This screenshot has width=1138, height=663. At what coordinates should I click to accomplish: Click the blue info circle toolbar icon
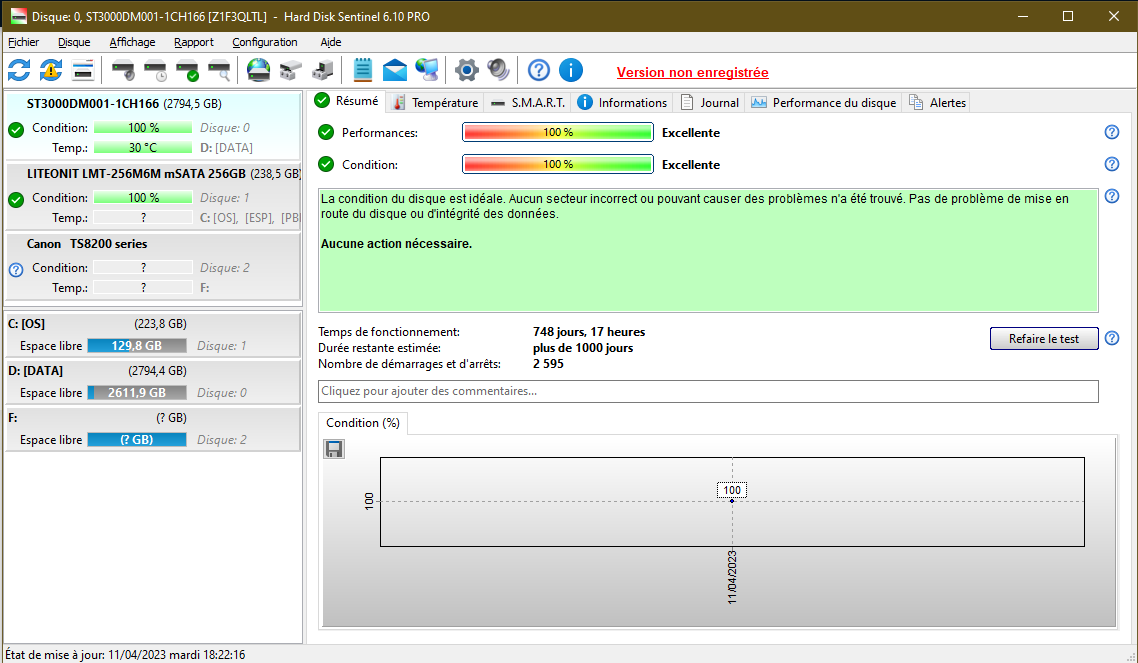click(x=570, y=70)
